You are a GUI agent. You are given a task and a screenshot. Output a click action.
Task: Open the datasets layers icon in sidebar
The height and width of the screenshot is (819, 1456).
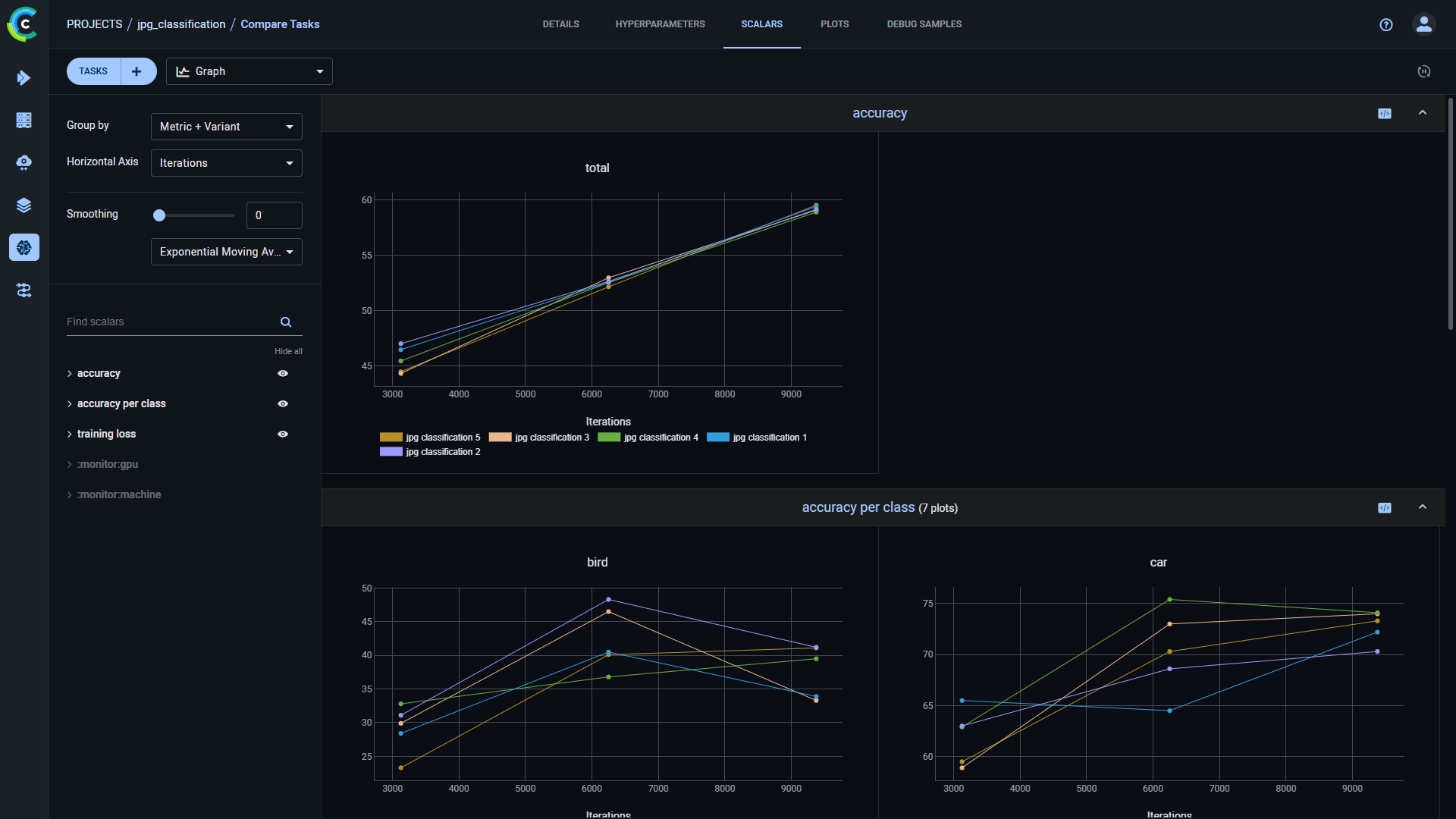pos(24,206)
